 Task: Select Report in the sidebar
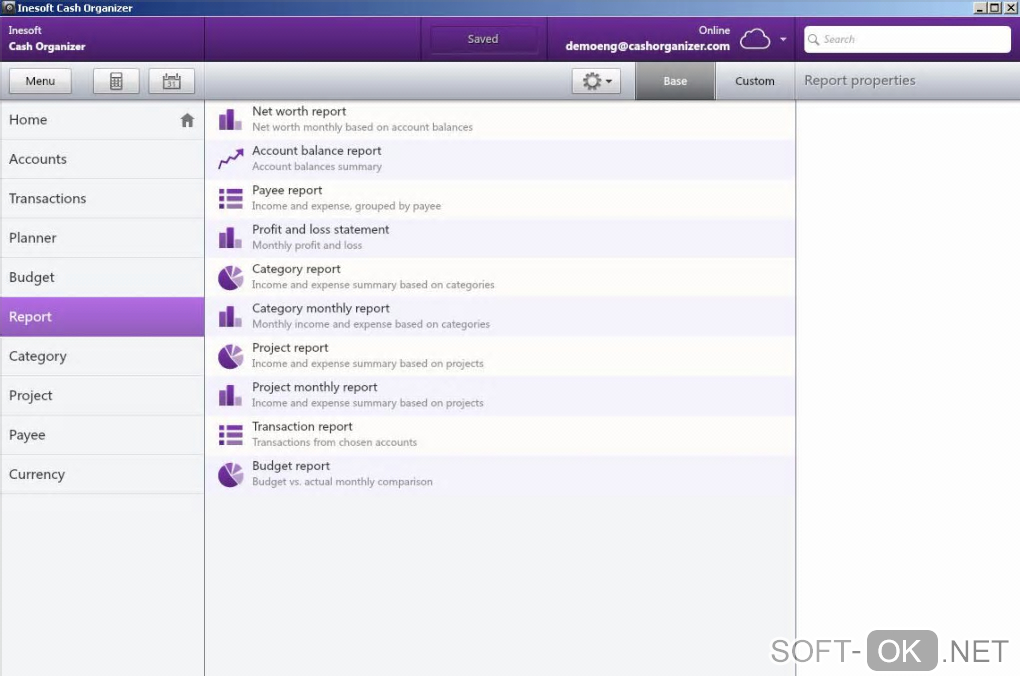102,317
